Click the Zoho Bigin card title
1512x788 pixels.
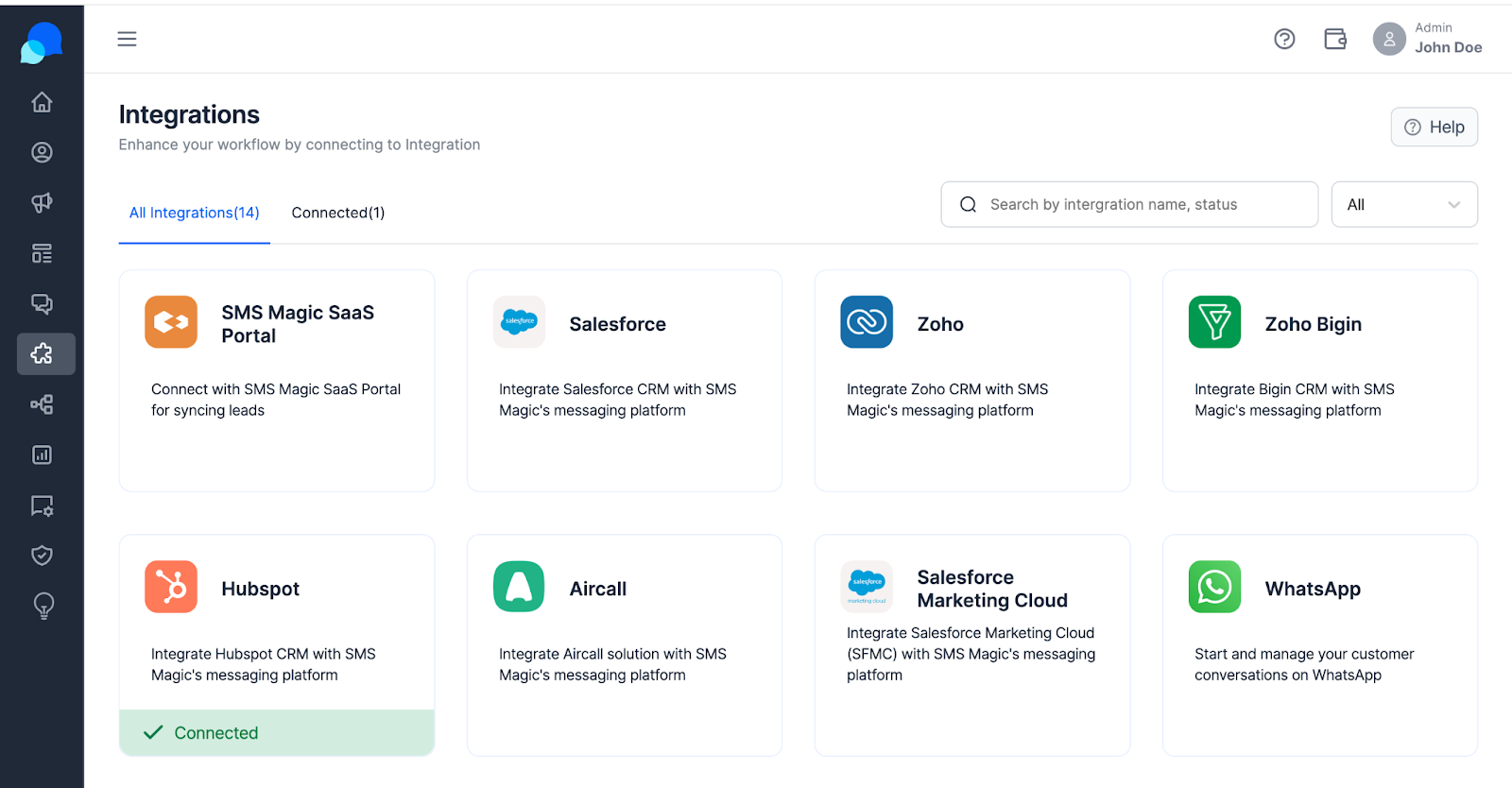tap(1314, 324)
